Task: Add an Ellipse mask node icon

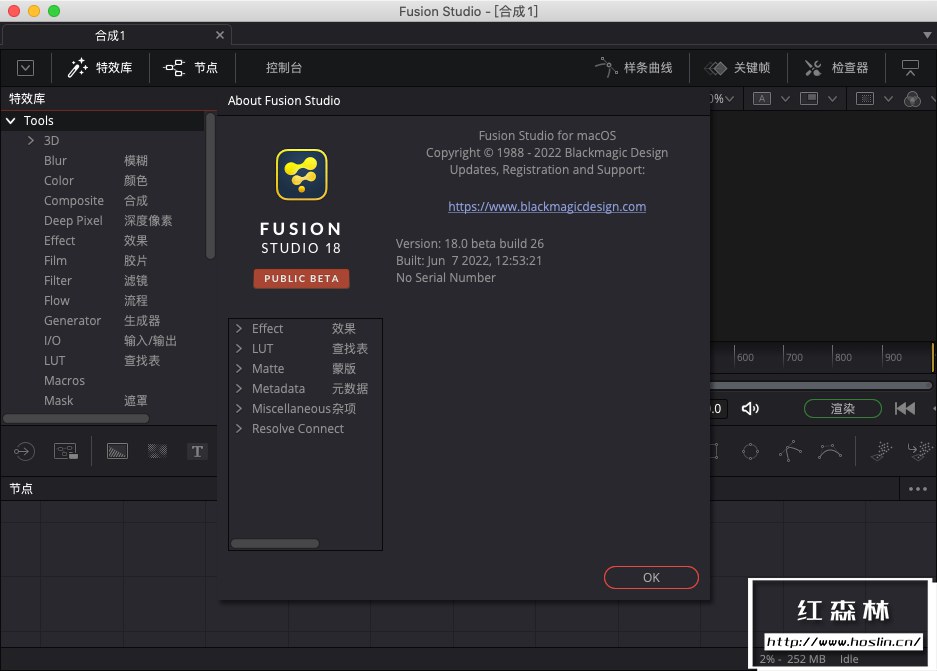Action: 751,451
